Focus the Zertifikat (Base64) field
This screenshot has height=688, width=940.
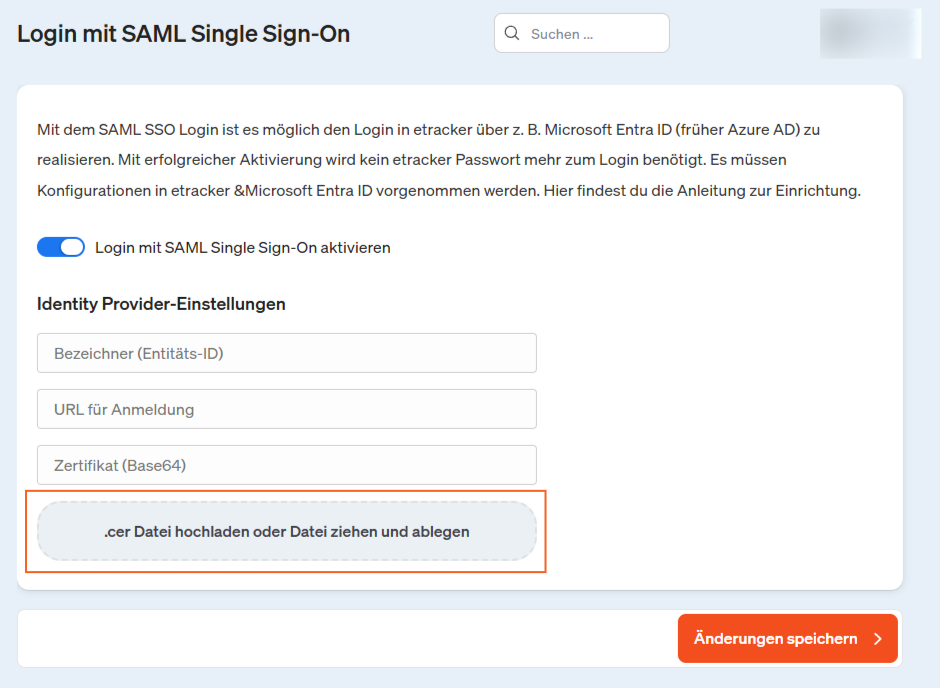pos(286,465)
